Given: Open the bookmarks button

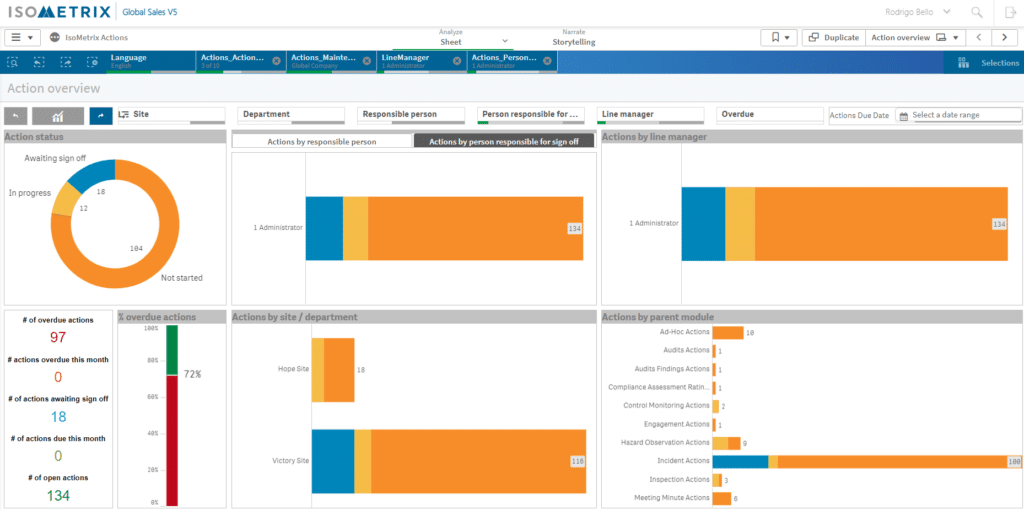Looking at the screenshot, I should coord(780,38).
